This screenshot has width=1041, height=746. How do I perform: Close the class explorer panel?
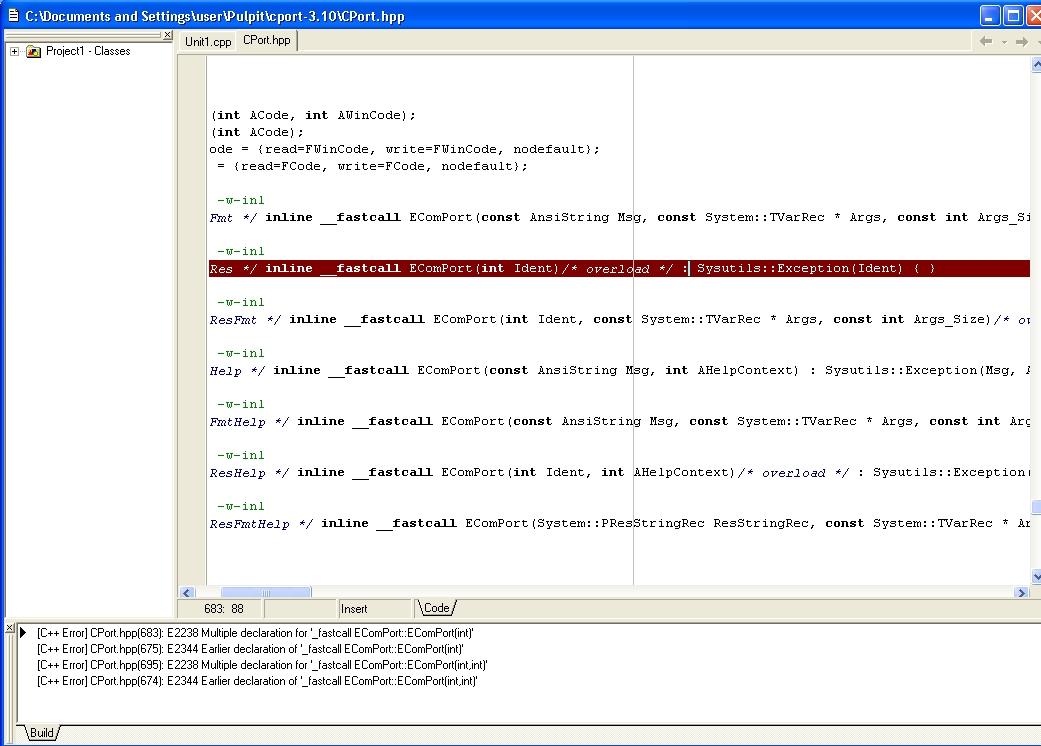(168, 35)
